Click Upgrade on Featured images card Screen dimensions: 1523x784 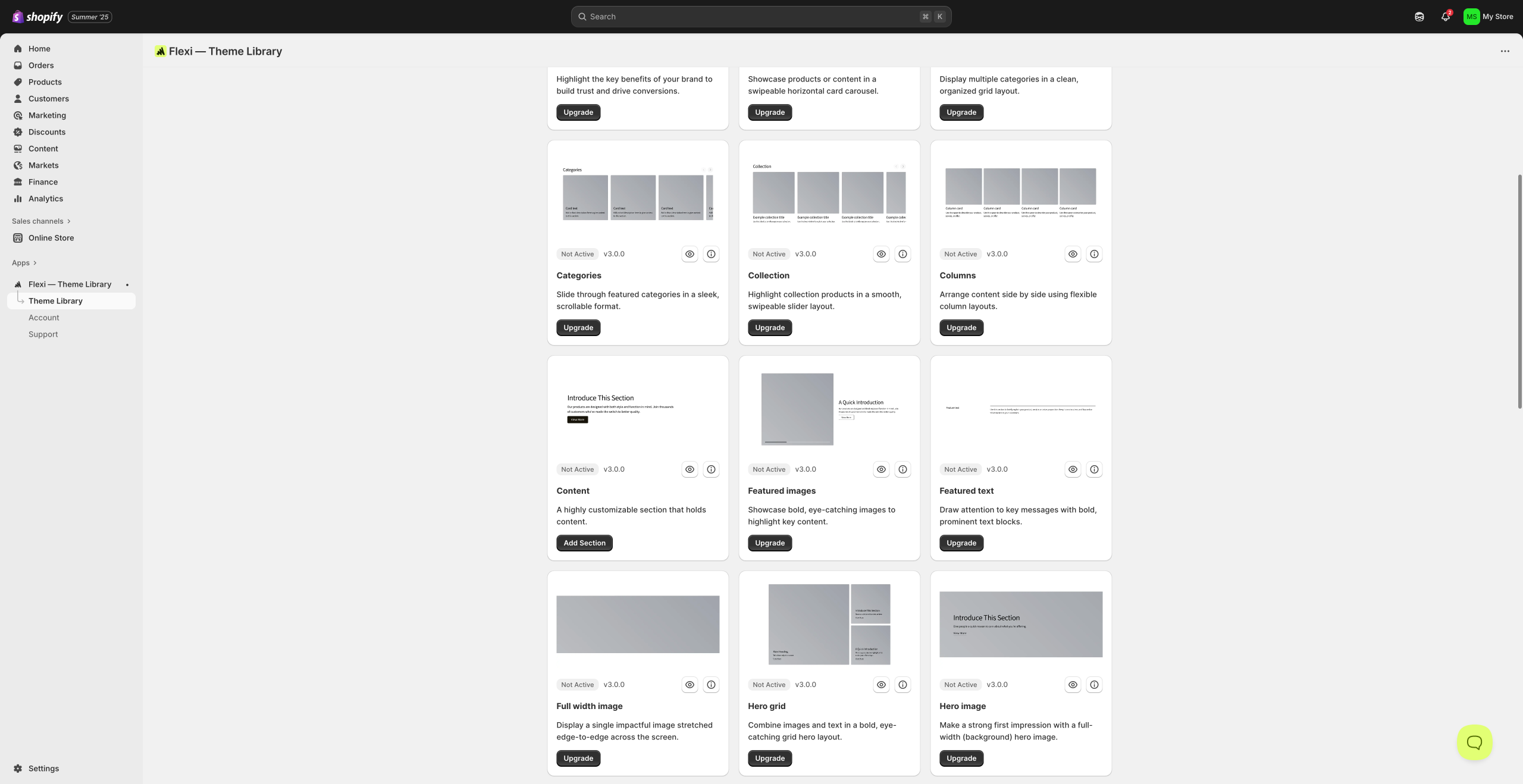[x=769, y=543]
